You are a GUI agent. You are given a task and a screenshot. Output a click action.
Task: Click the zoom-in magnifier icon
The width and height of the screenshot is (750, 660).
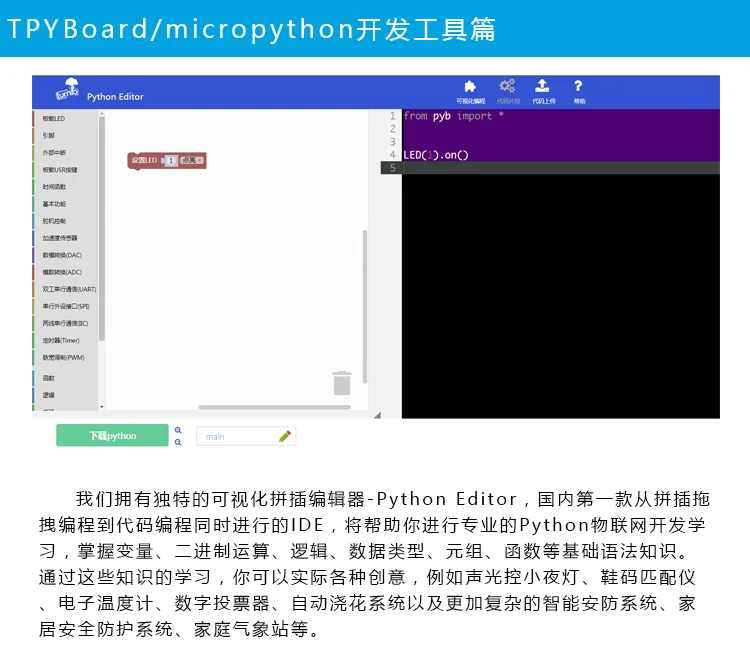tap(178, 430)
